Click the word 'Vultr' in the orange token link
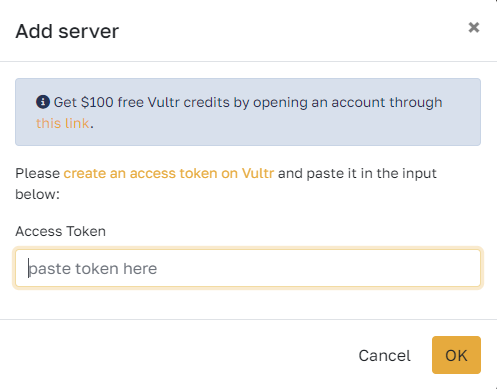 [x=258, y=173]
